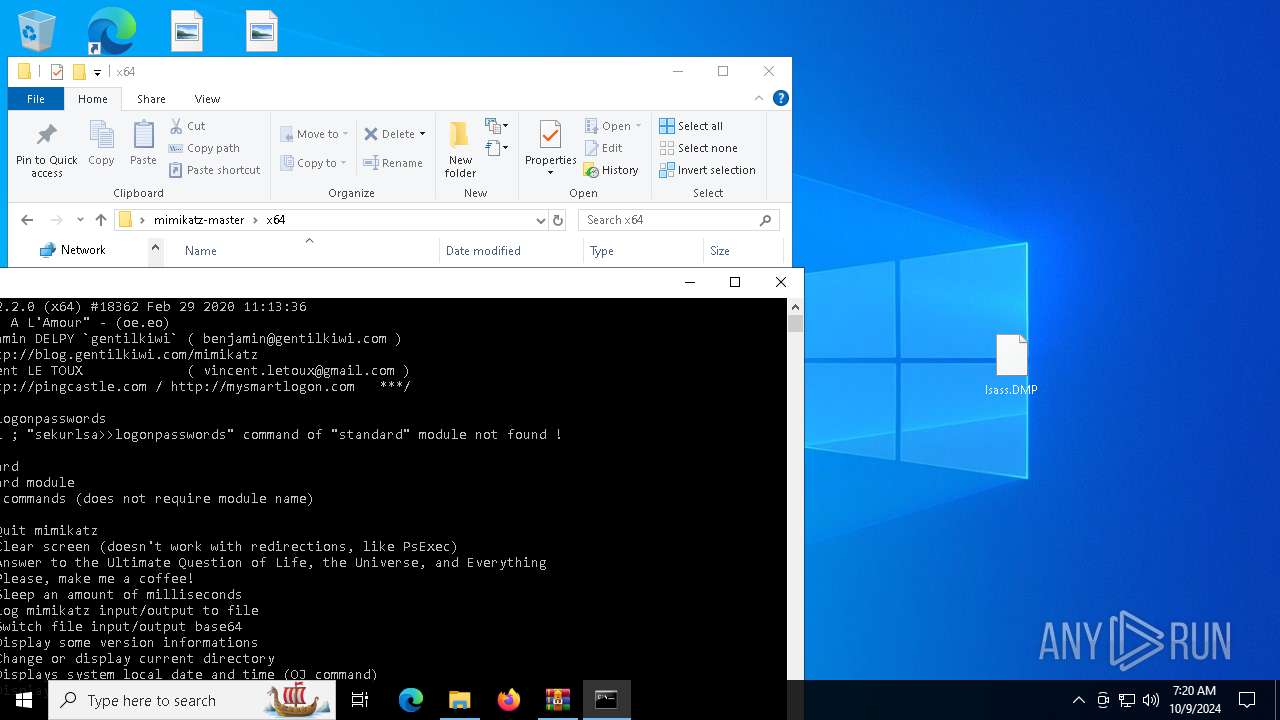
Task: Select the lsass.DMP file on desktop
Action: (1011, 365)
